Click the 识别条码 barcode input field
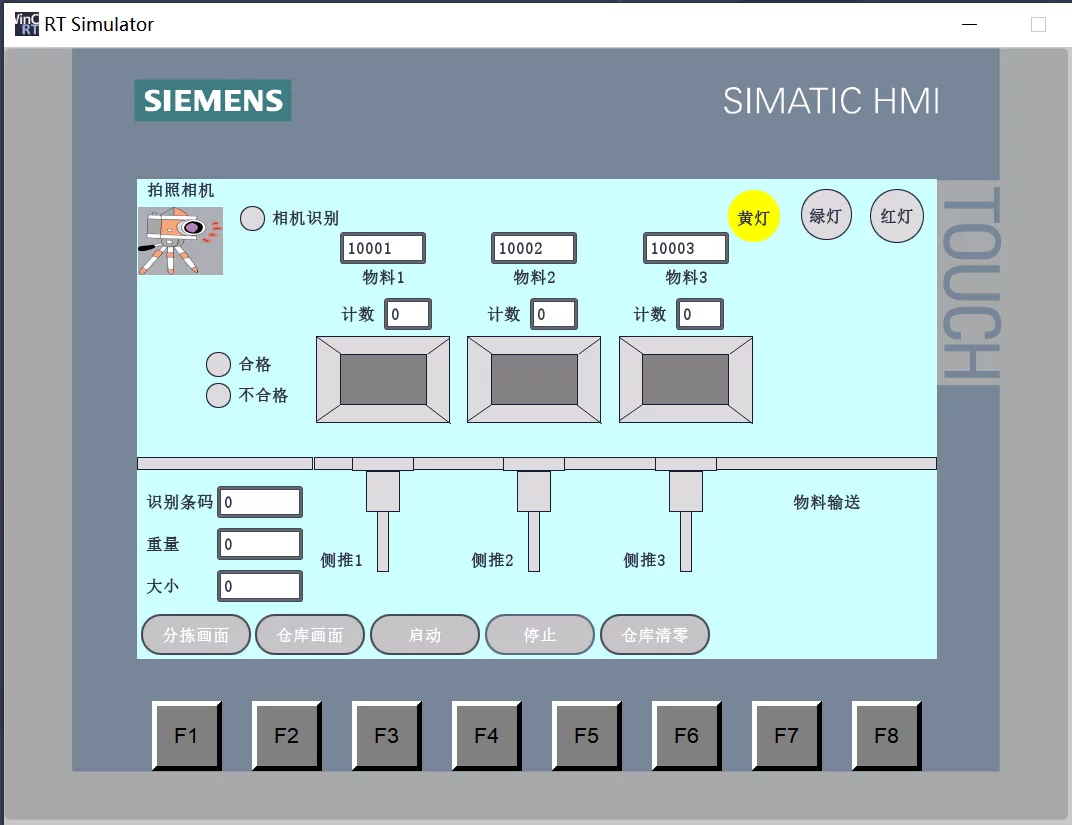This screenshot has width=1072, height=825. pyautogui.click(x=260, y=501)
